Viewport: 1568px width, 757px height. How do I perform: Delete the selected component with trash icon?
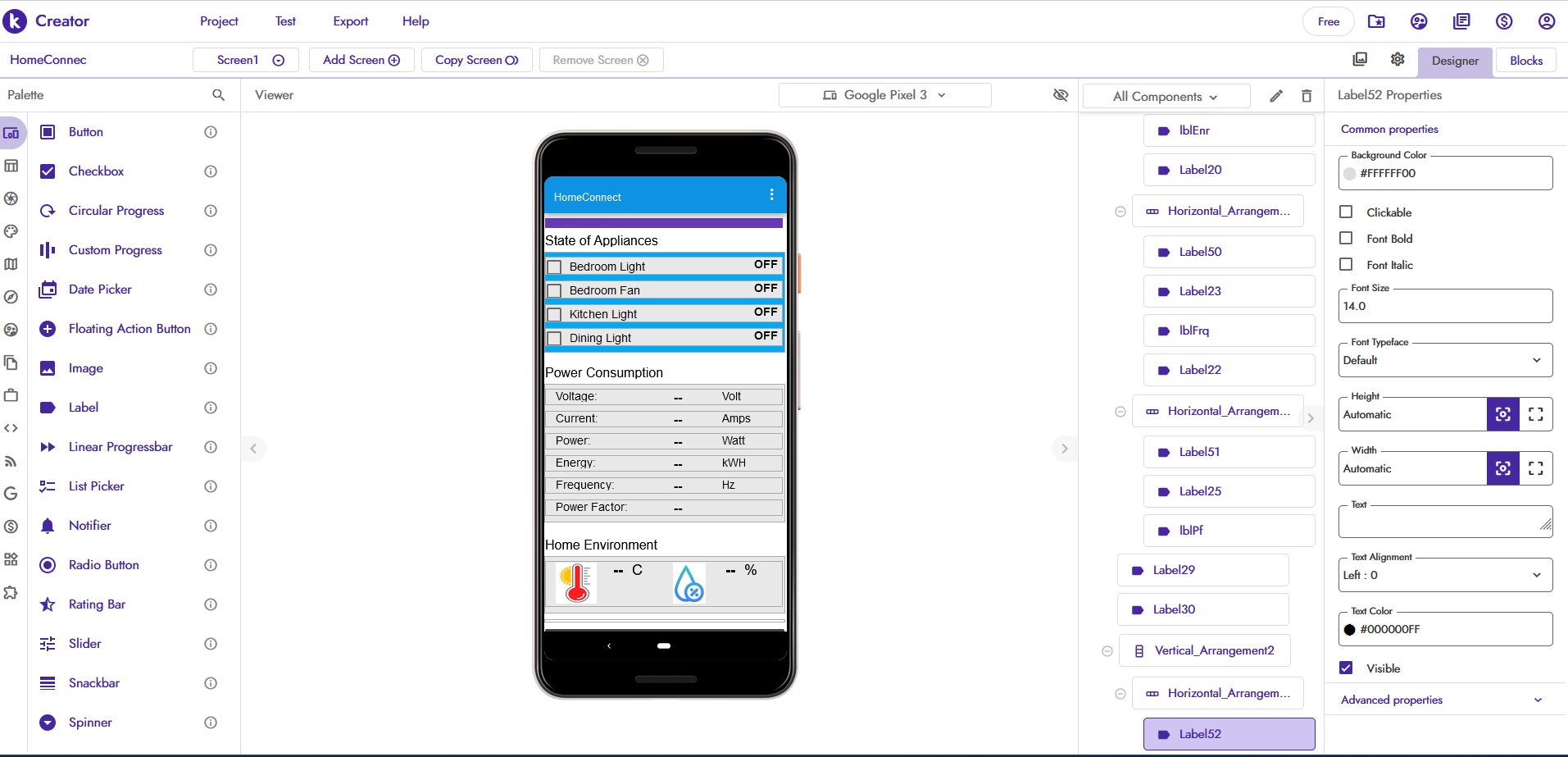[1307, 96]
